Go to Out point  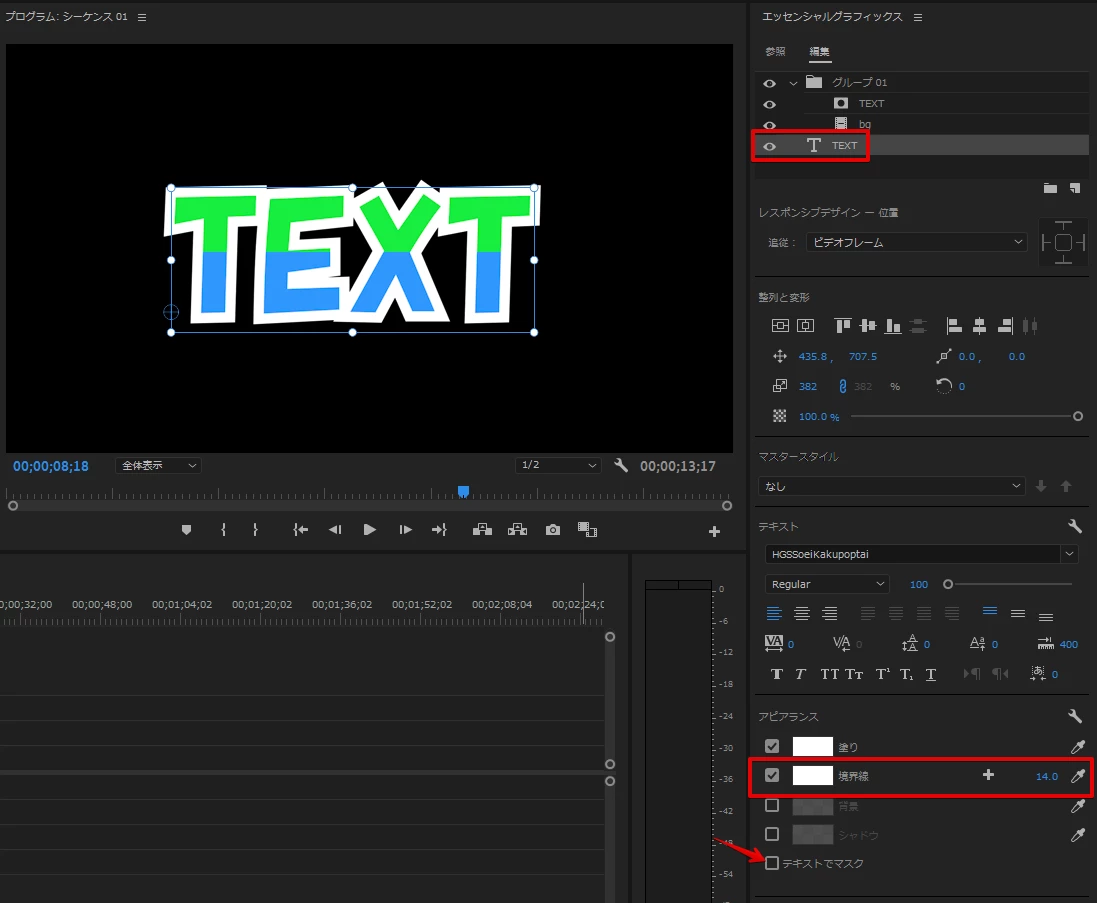coord(439,530)
